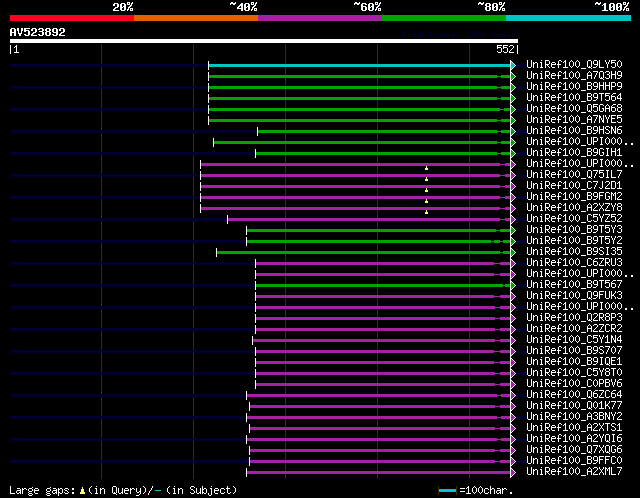Select the UniRef100_B9T5Y2 label
This screenshot has width=640, height=498.
pos(574,241)
